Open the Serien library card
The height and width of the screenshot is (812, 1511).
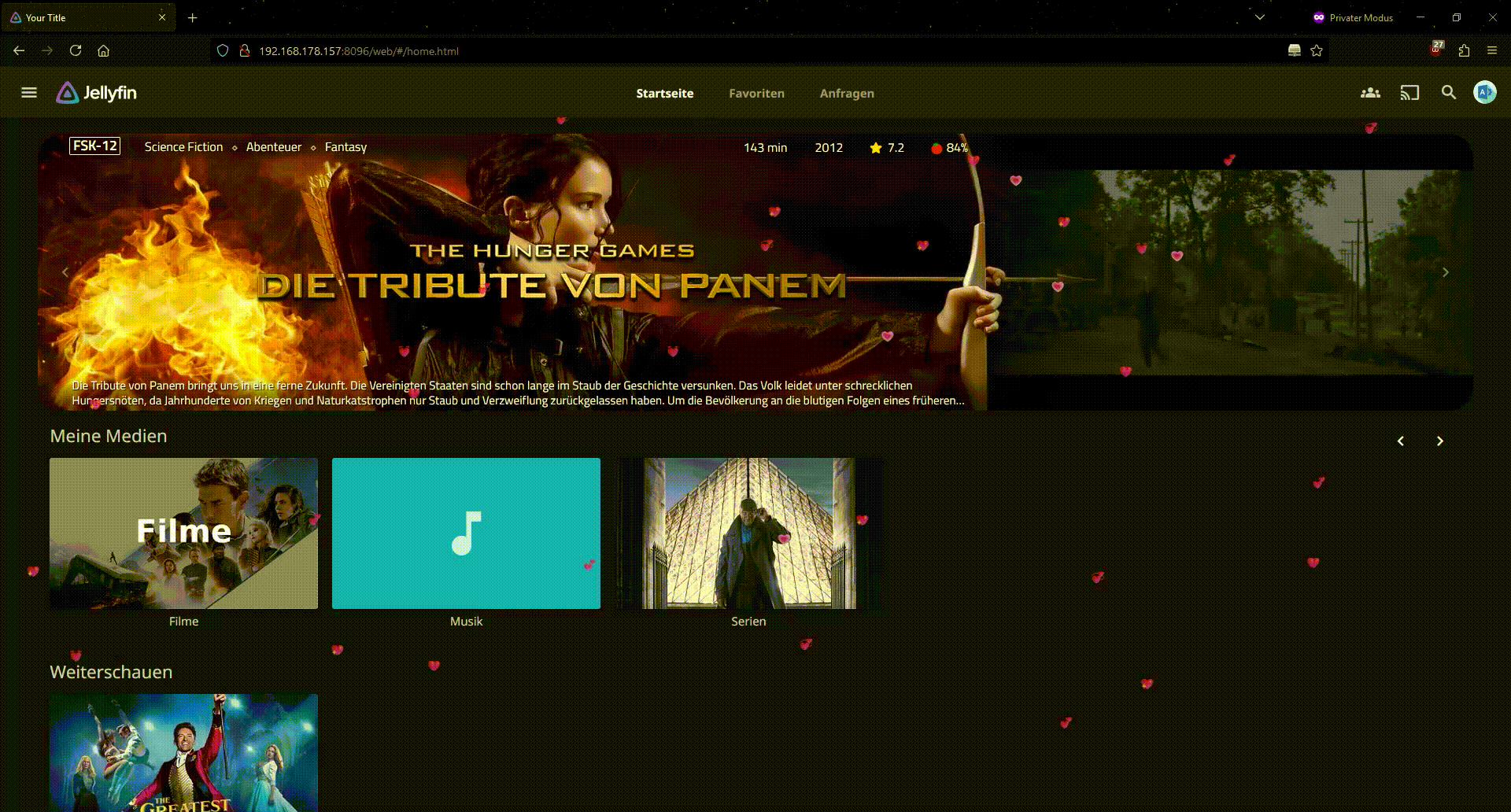748,533
